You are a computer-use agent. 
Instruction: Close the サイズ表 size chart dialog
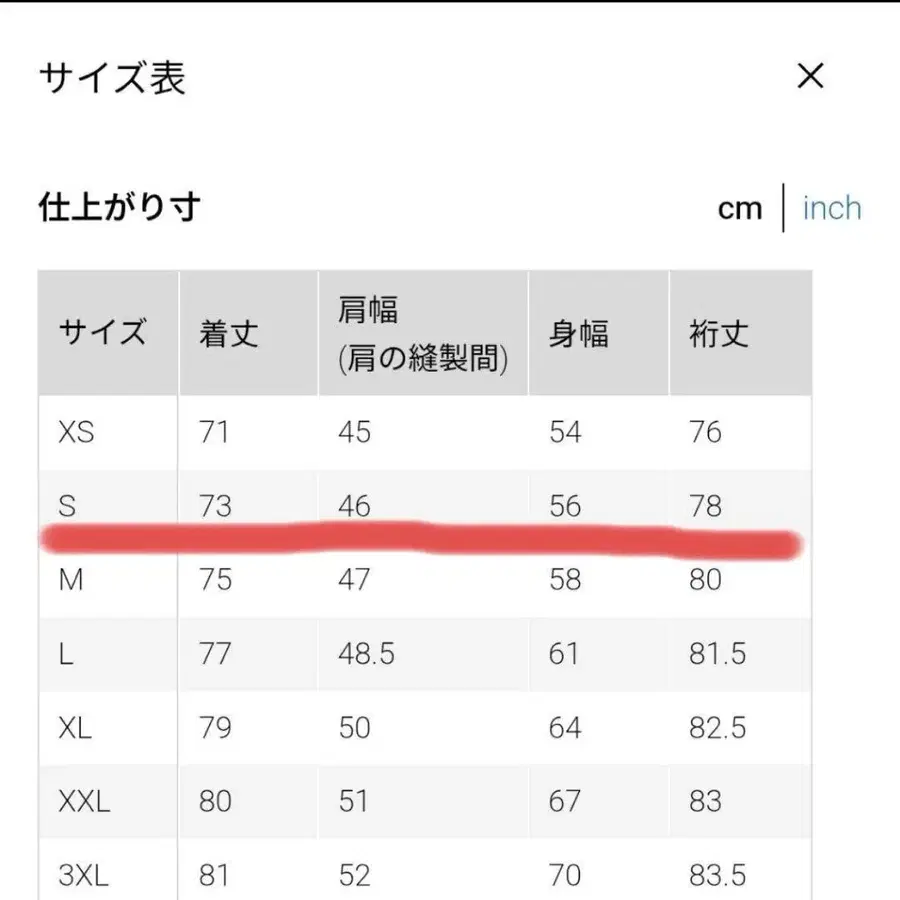pyautogui.click(x=811, y=77)
